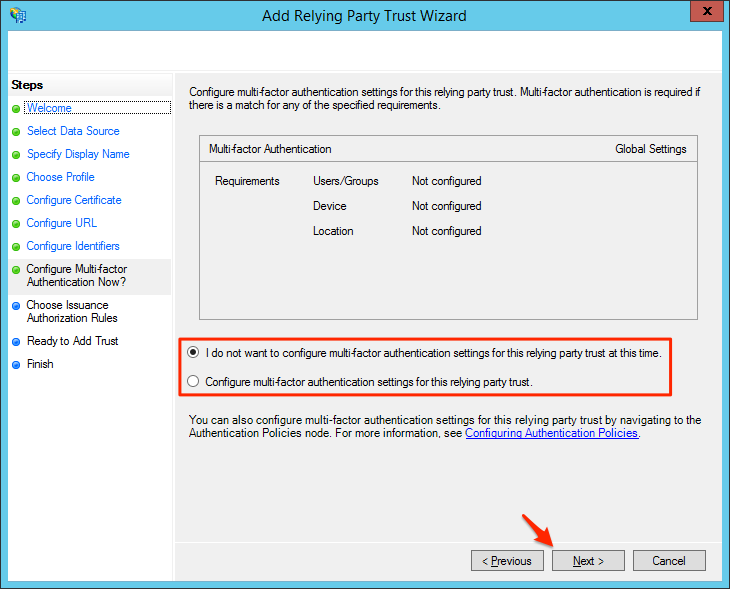The image size is (730, 589).
Task: Click the wizard icon in title bar
Action: coord(17,15)
